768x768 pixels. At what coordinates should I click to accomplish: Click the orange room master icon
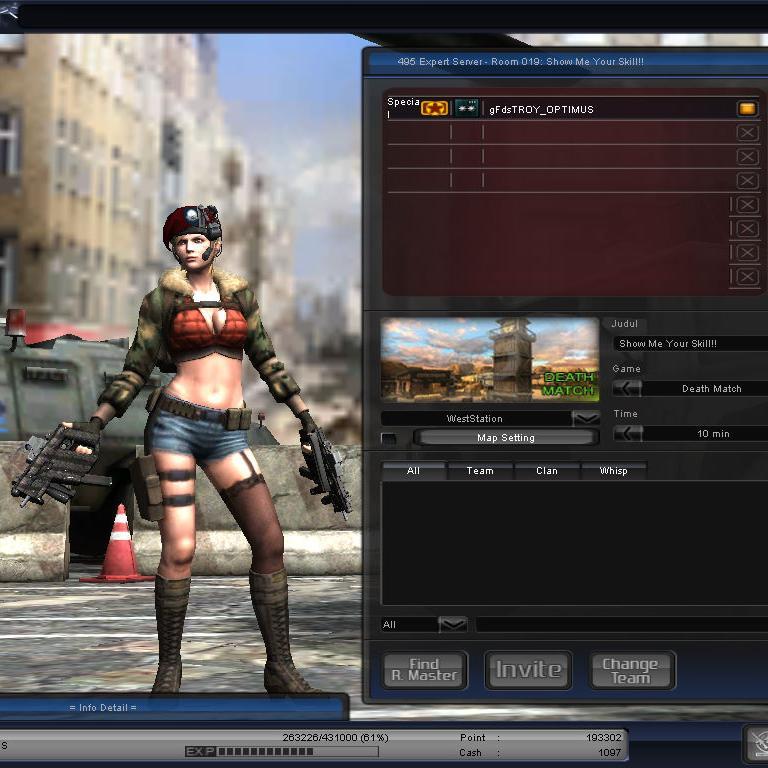tap(747, 109)
